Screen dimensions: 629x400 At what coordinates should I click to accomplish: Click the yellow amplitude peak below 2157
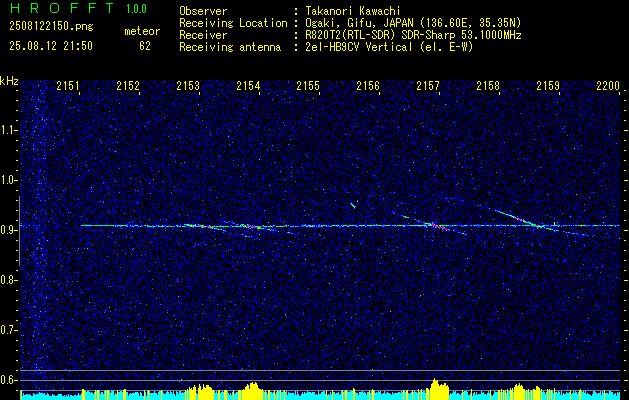tap(437, 388)
